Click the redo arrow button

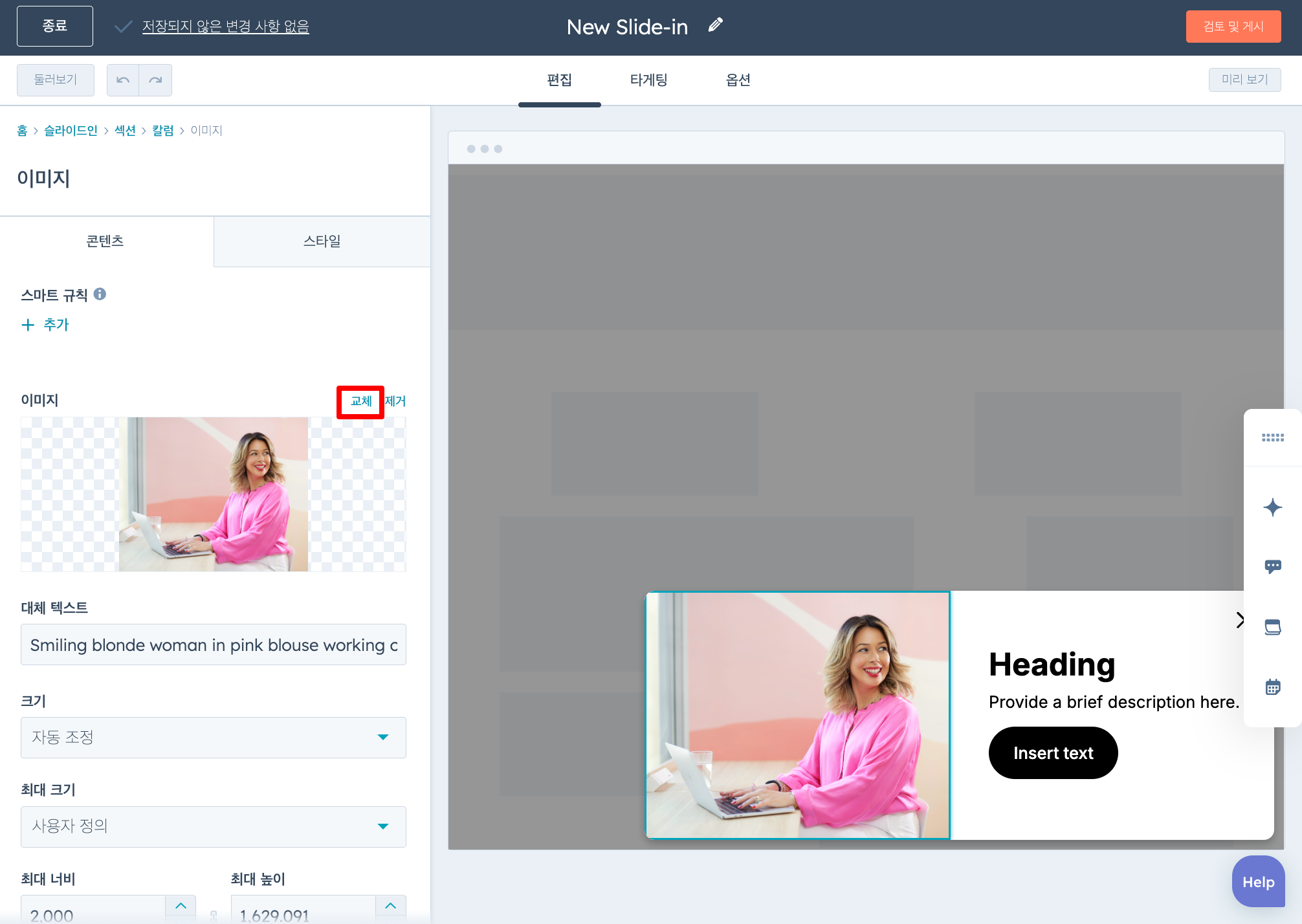coord(155,80)
